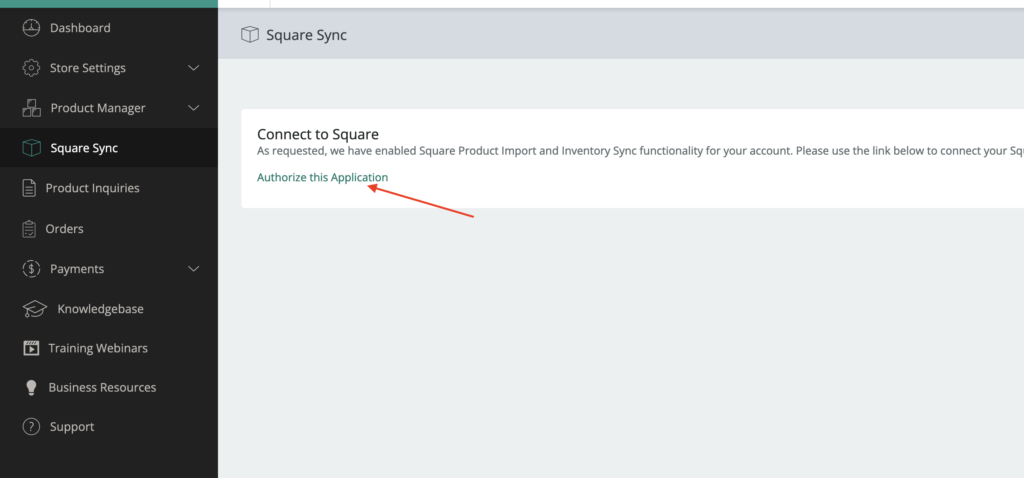Click the Training Webinars video icon
This screenshot has height=478, width=1024.
(30, 348)
